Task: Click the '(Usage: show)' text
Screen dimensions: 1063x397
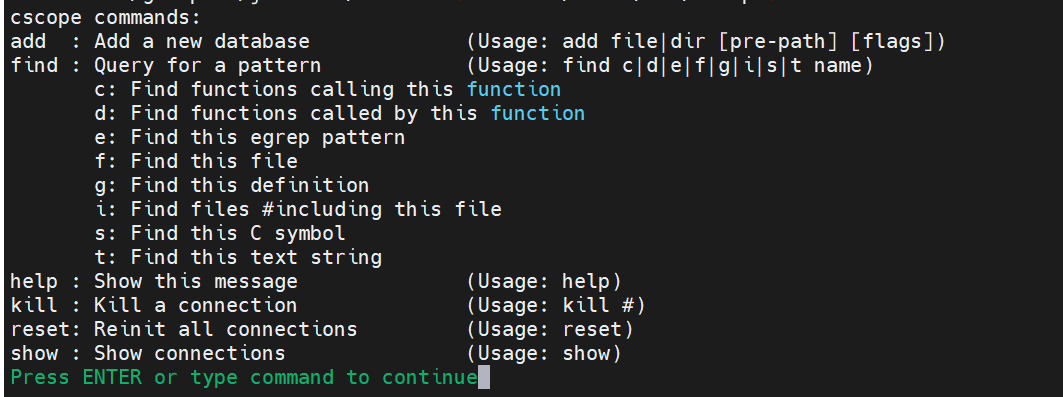Action: coord(544,354)
